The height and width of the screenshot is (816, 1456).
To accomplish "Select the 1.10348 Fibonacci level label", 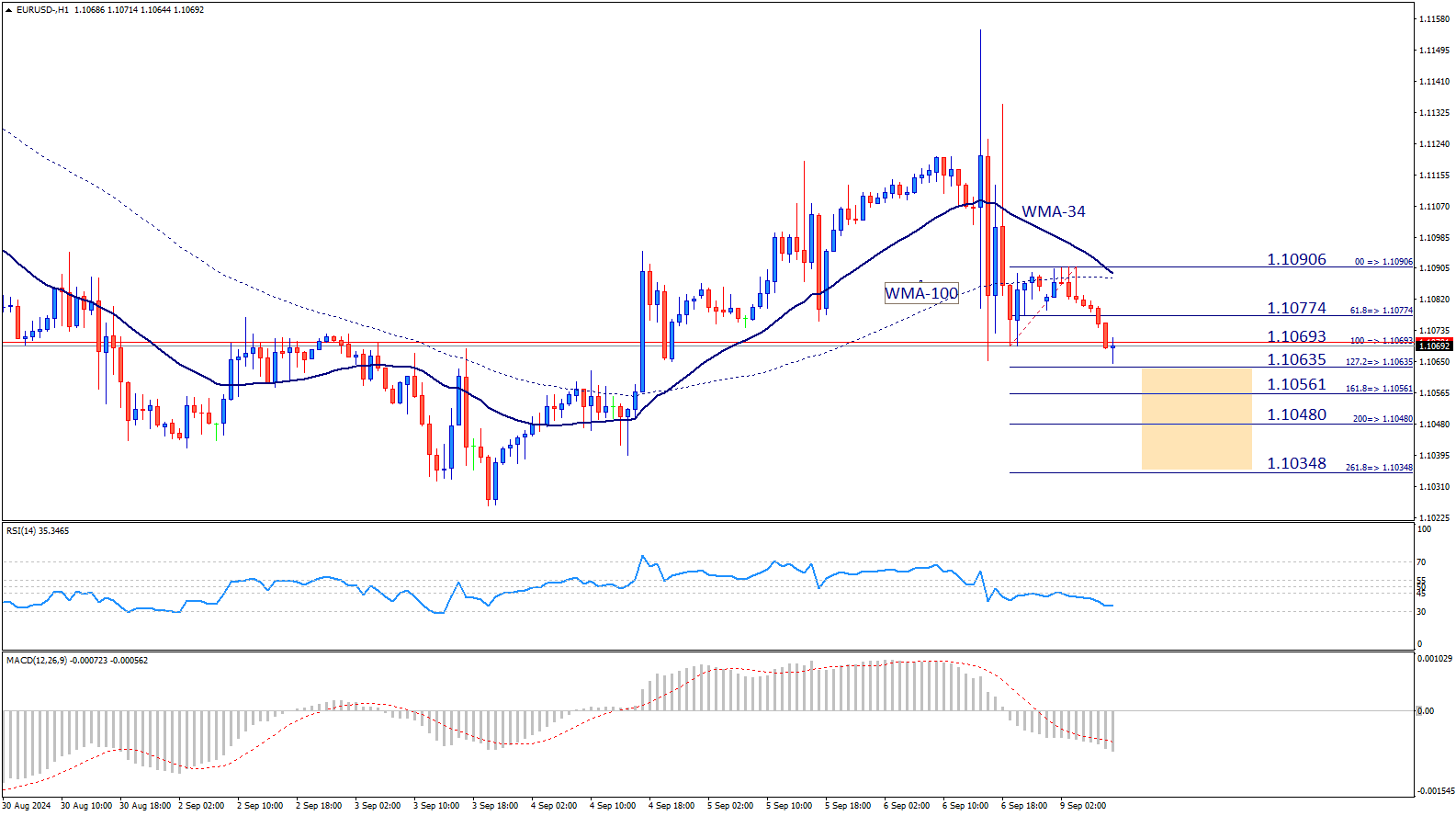I will click(1296, 463).
